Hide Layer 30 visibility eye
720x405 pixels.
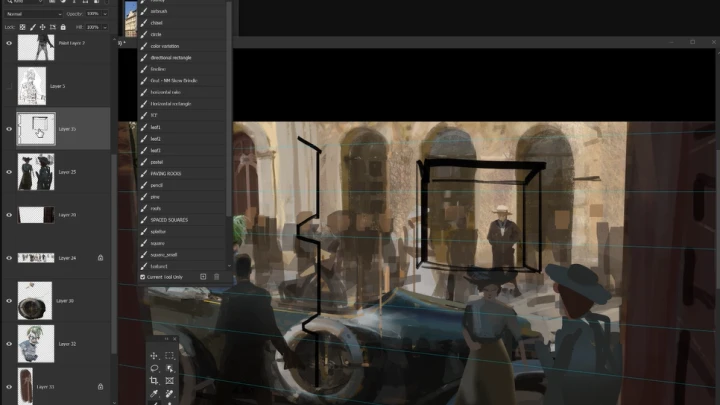[x=9, y=301]
